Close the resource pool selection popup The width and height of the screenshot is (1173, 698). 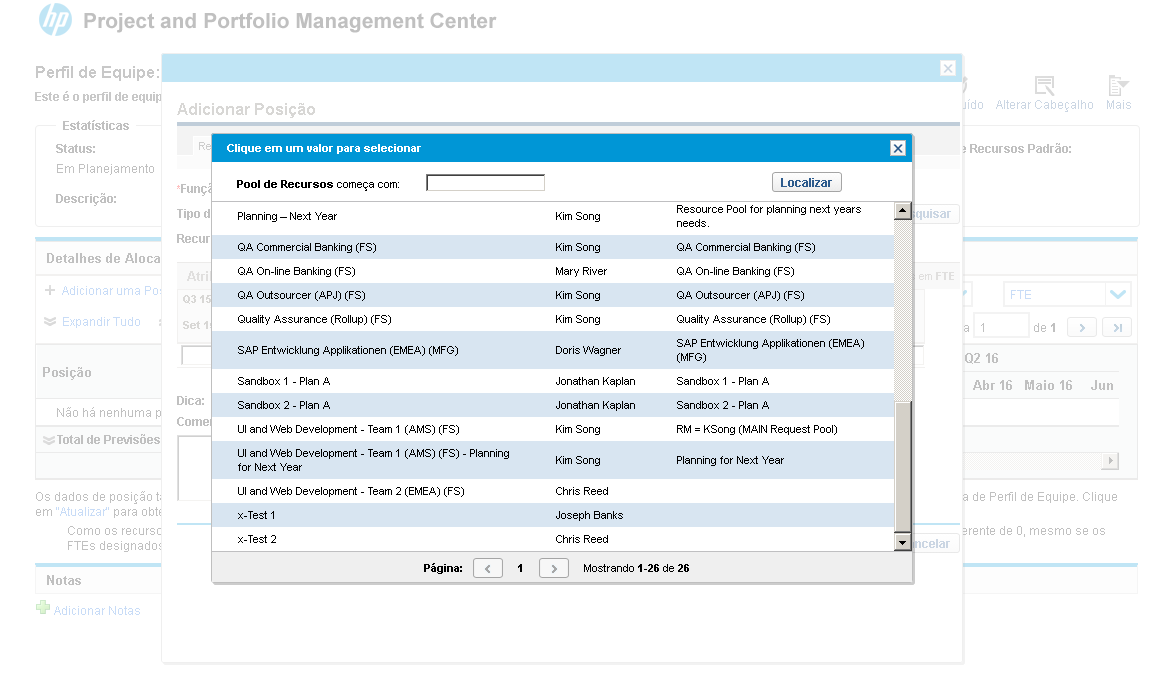pos(897,148)
